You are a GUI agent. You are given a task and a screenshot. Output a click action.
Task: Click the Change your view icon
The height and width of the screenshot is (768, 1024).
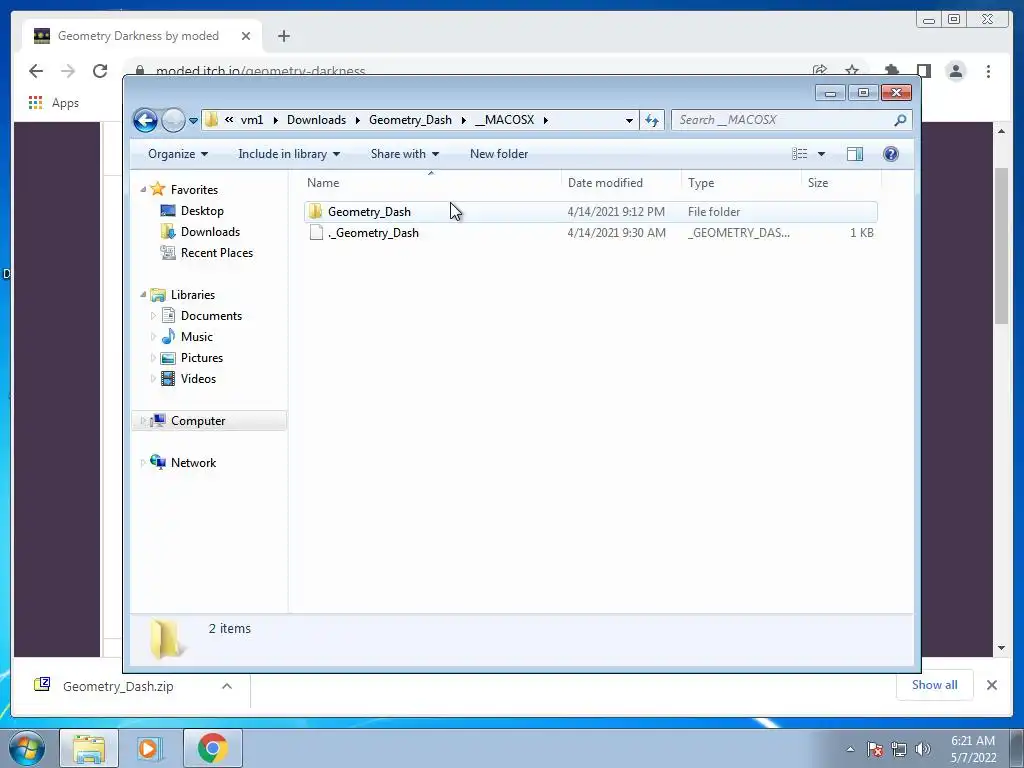(x=800, y=154)
